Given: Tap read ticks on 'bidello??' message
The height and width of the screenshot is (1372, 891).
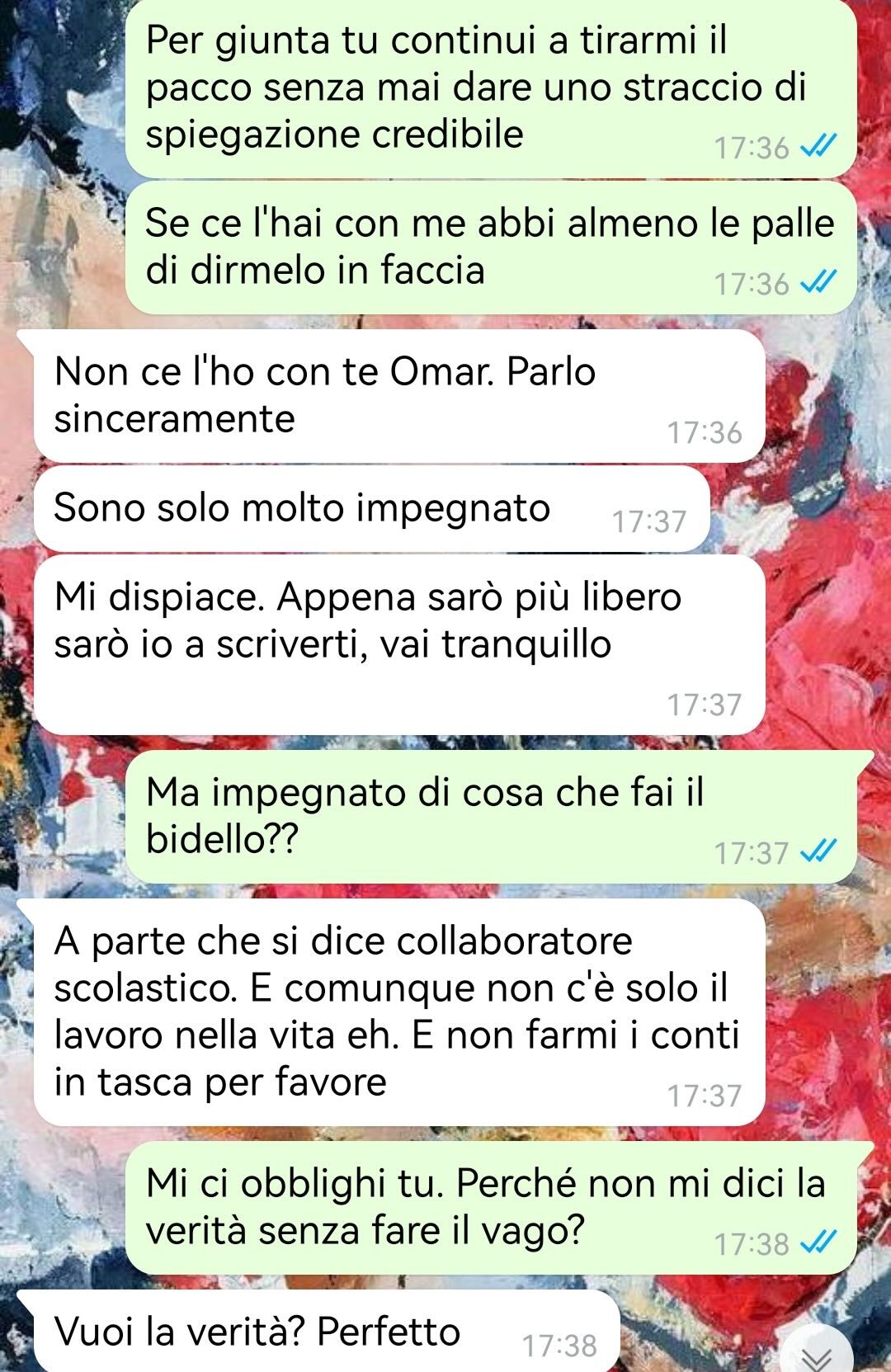Looking at the screenshot, I should [x=819, y=851].
